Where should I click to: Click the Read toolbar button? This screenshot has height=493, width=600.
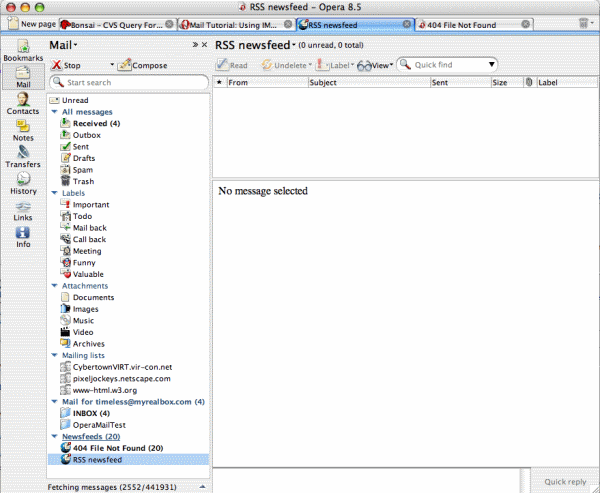pyautogui.click(x=232, y=65)
